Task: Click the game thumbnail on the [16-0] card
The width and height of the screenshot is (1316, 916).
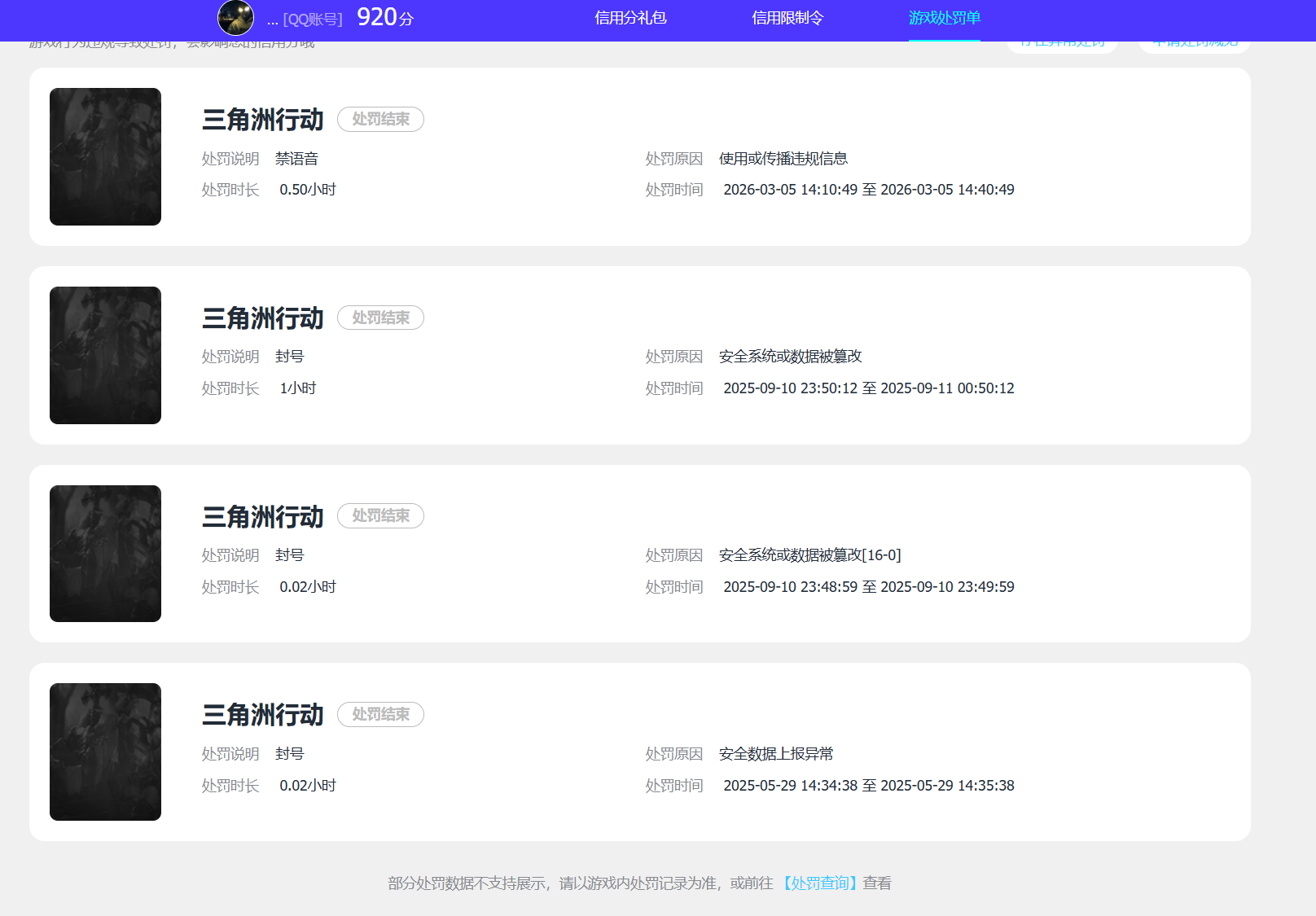Action: [x=105, y=554]
